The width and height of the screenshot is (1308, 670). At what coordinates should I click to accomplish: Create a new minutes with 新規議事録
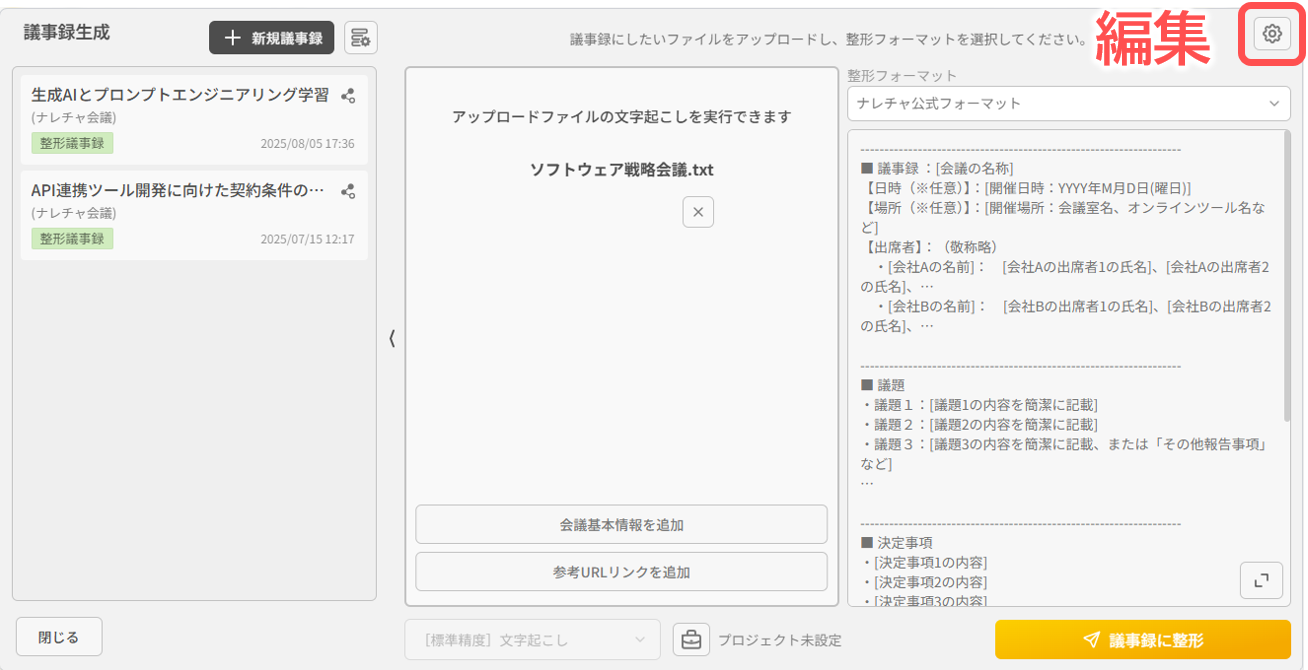271,37
